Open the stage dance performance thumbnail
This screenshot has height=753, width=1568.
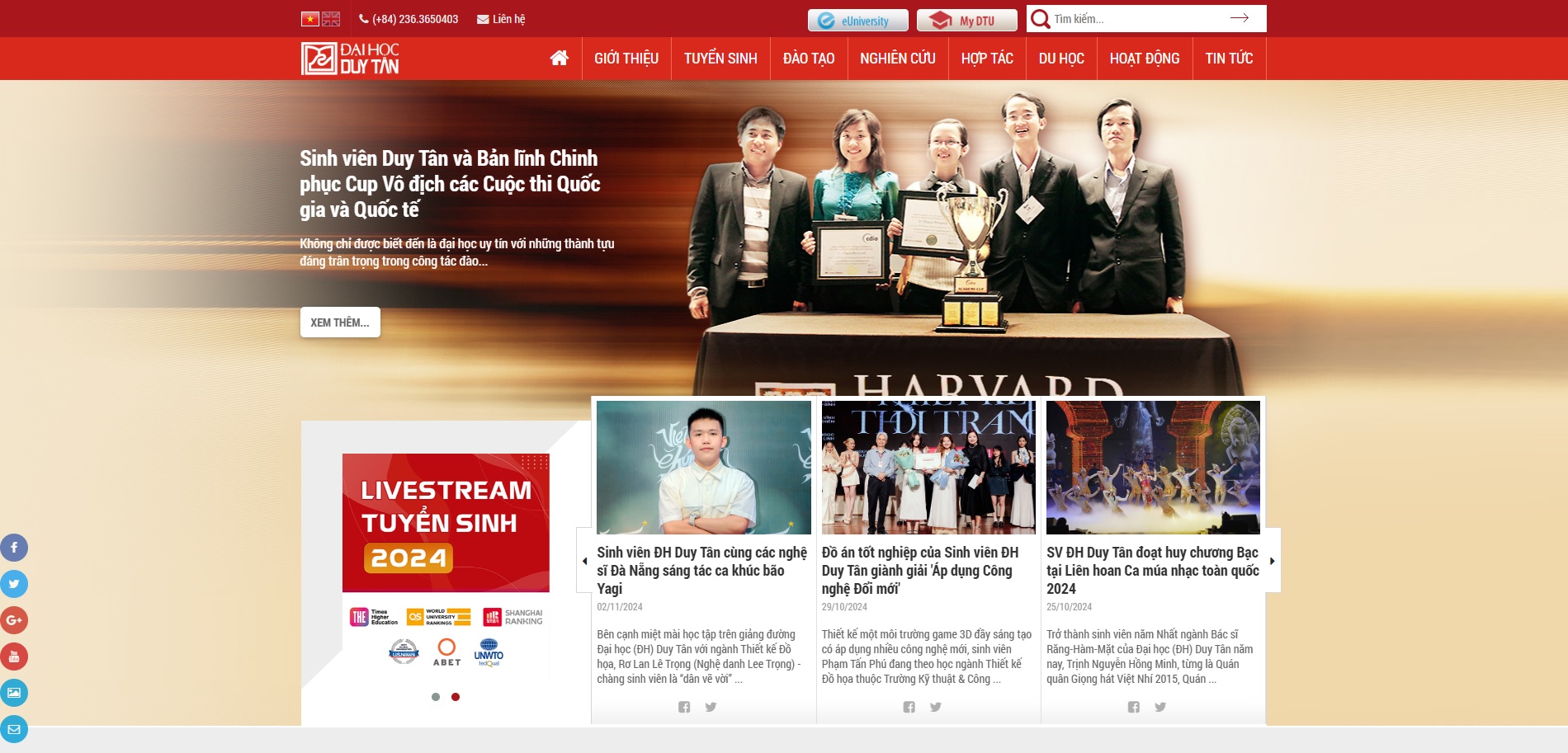[1153, 468]
